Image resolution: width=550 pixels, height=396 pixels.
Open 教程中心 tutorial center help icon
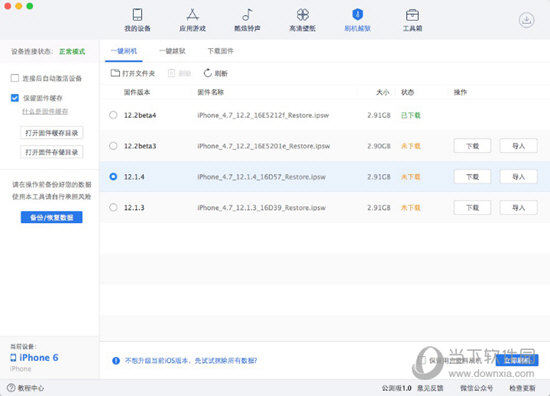pyautogui.click(x=11, y=388)
